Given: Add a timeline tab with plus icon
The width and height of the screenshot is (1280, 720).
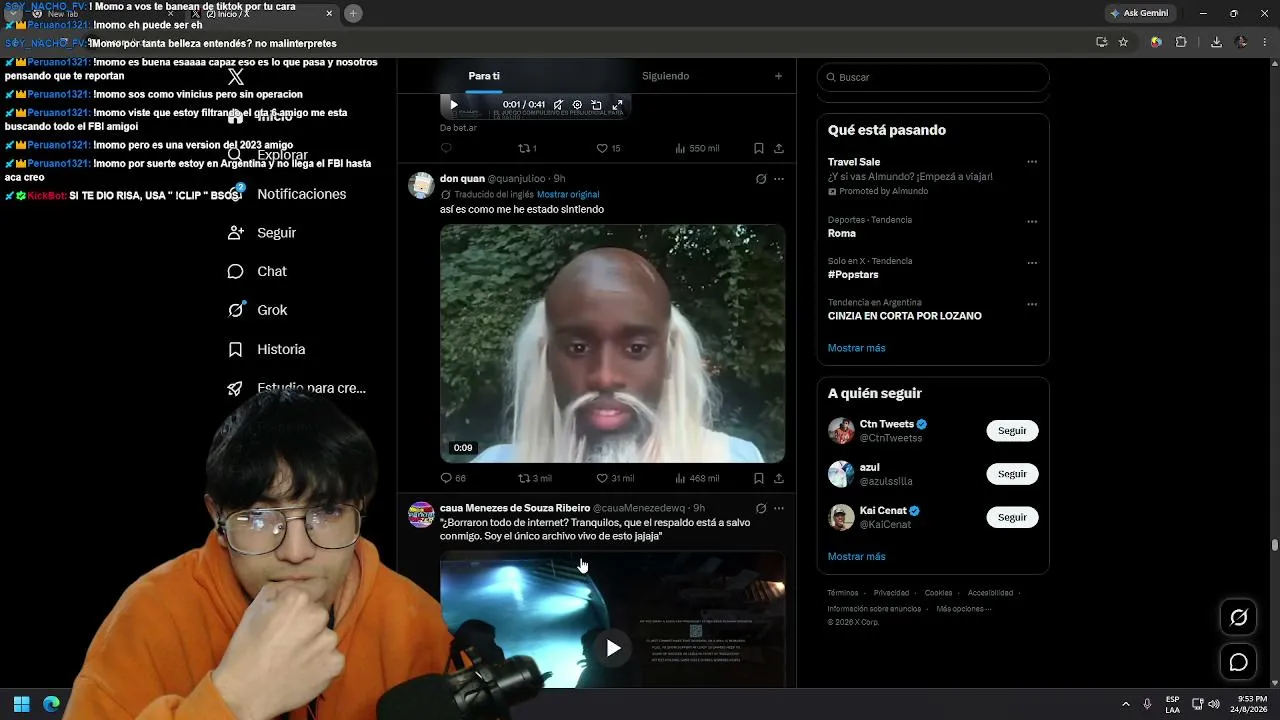Looking at the screenshot, I should click(x=779, y=76).
